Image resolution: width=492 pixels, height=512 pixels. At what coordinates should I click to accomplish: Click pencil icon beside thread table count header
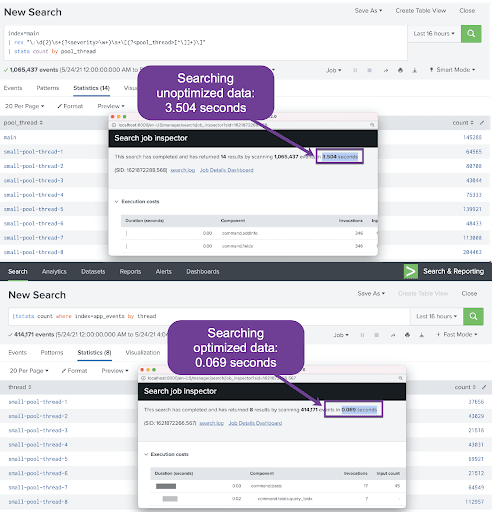point(484,387)
